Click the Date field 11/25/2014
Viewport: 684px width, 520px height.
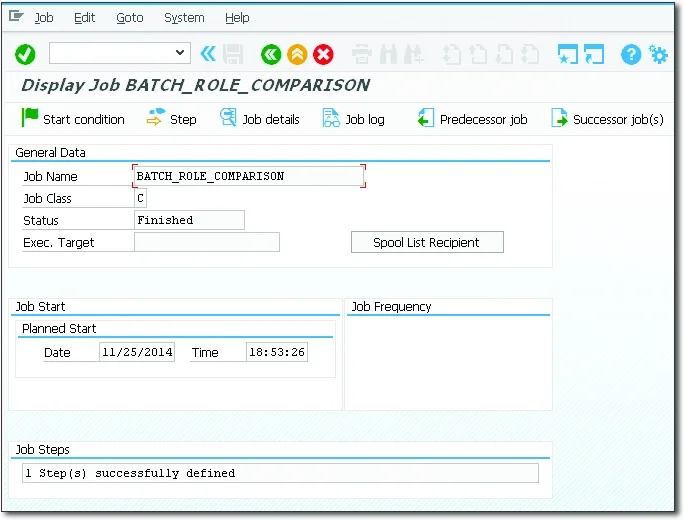click(137, 352)
